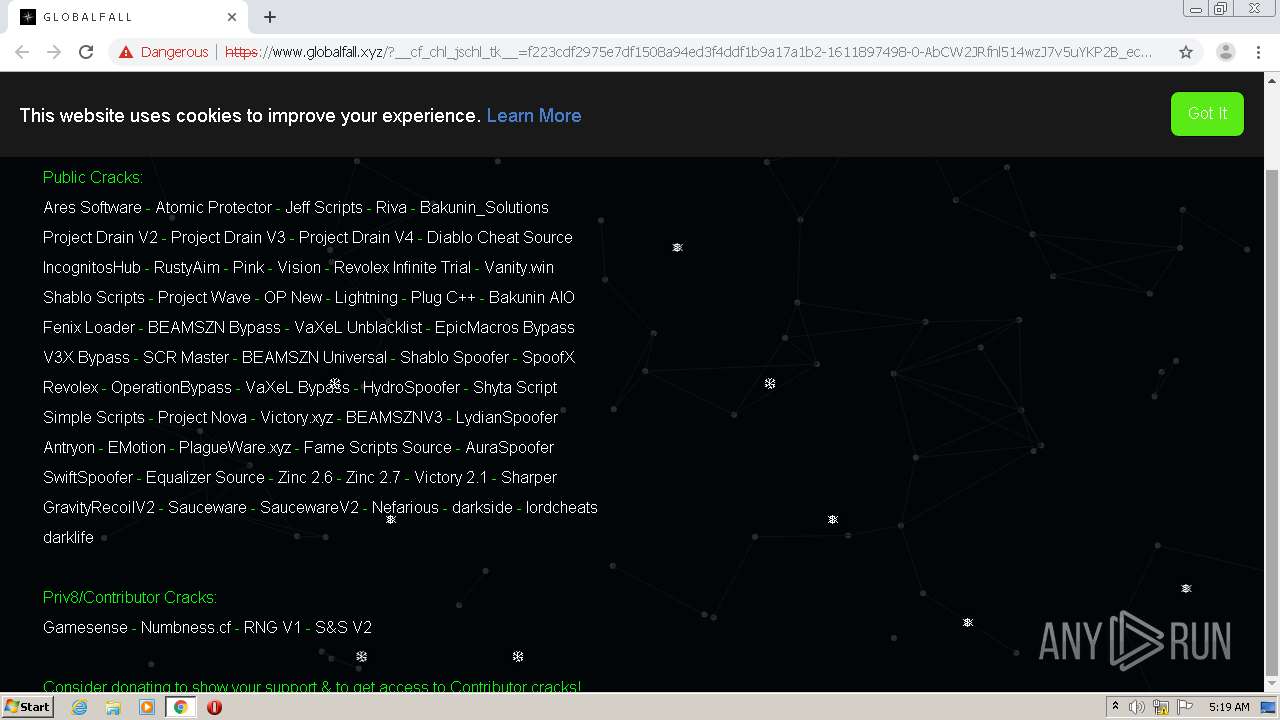
Task: Click lordcheats entry
Action: [x=562, y=507]
